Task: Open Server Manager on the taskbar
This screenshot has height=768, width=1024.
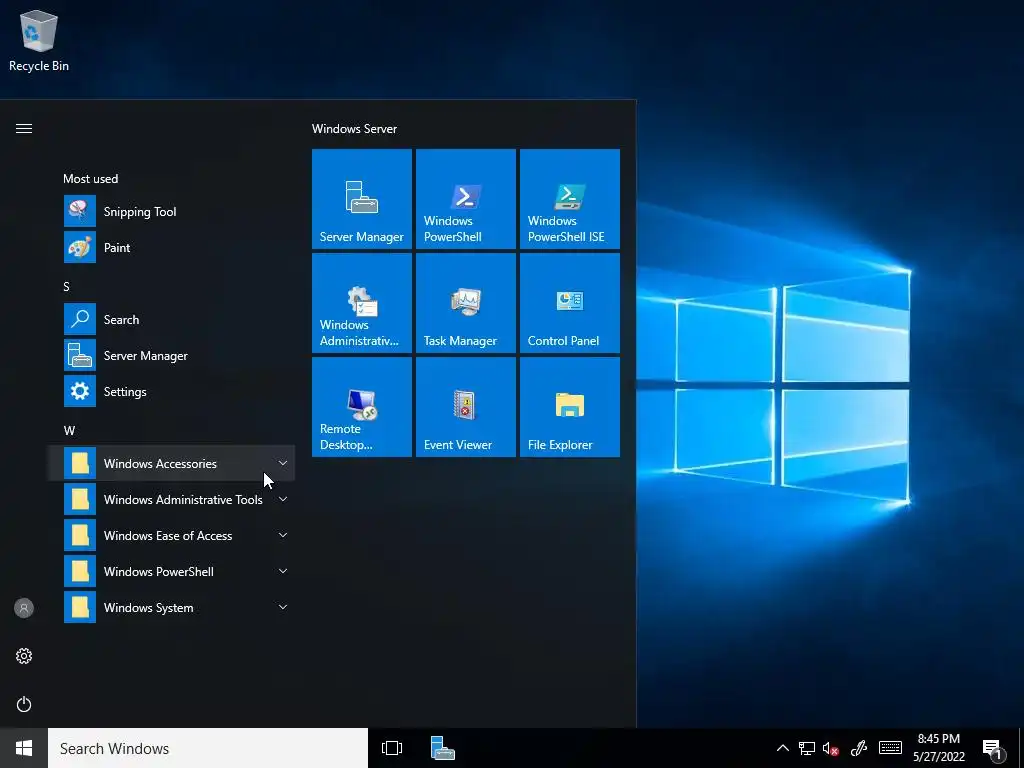Action: pos(443,748)
